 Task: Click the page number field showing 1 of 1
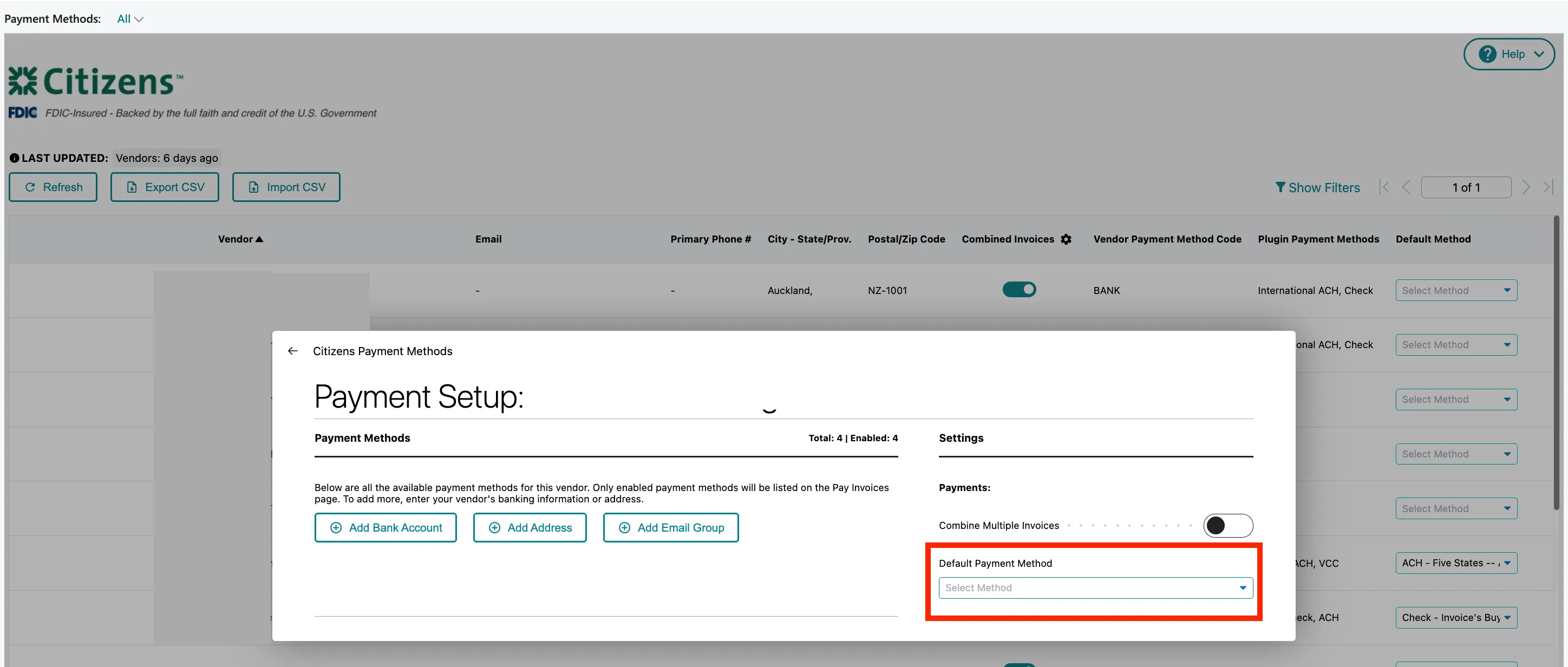click(x=1466, y=187)
